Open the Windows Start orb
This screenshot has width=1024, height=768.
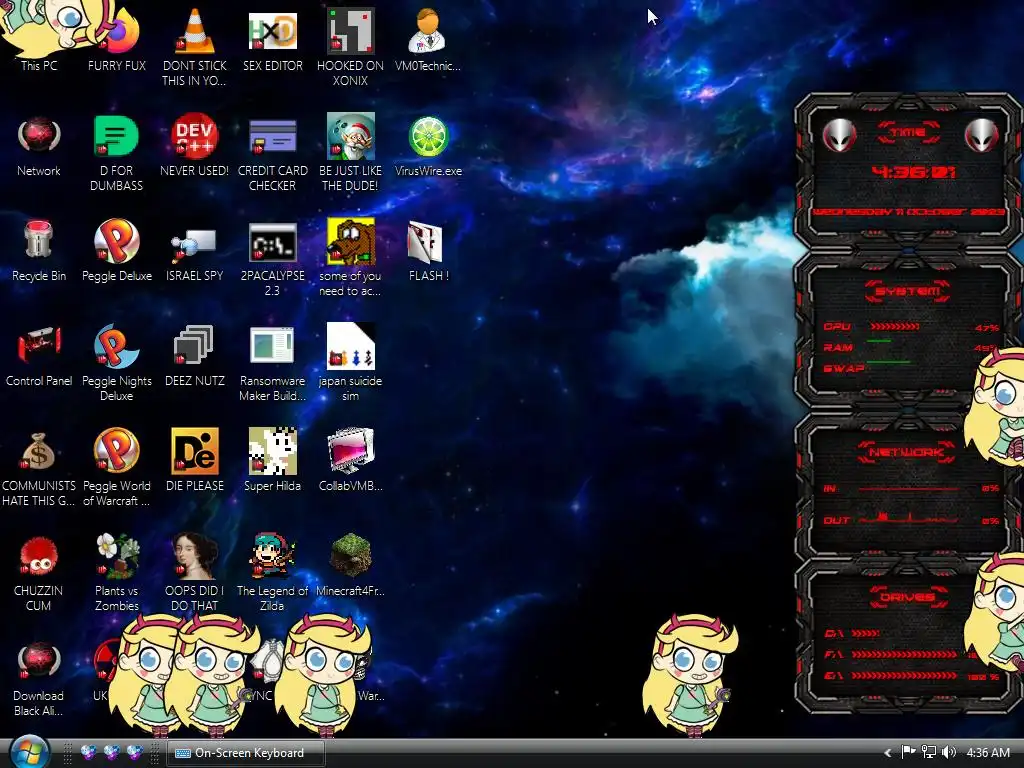[29, 752]
